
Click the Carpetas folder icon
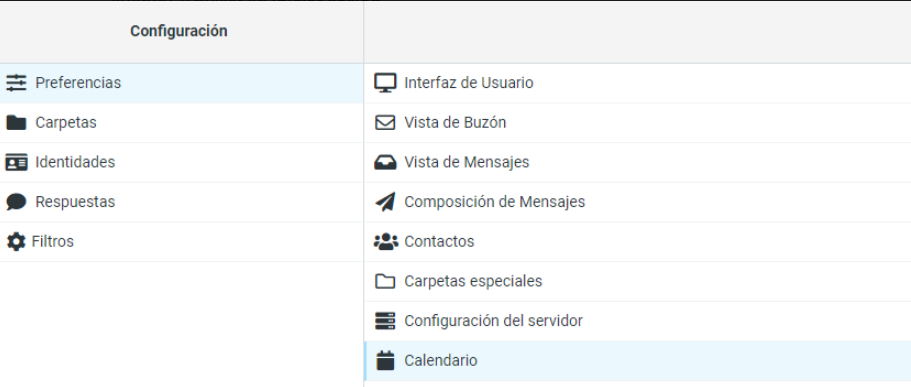click(x=16, y=123)
